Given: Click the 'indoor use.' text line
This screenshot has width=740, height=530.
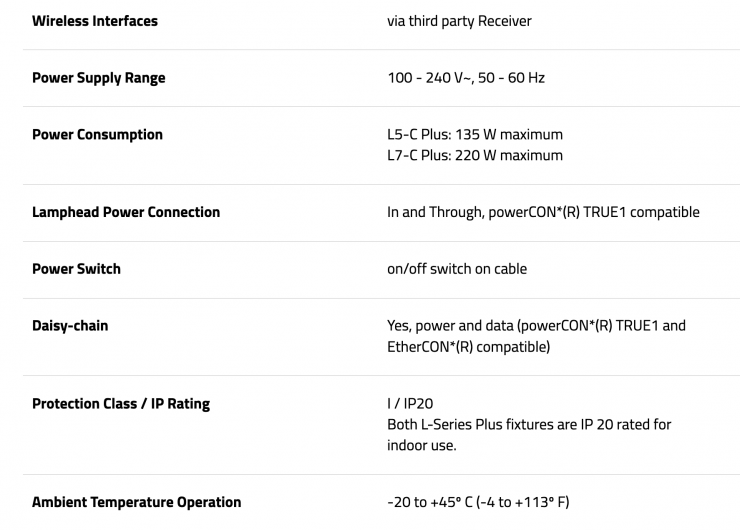Looking at the screenshot, I should pyautogui.click(x=422, y=445).
